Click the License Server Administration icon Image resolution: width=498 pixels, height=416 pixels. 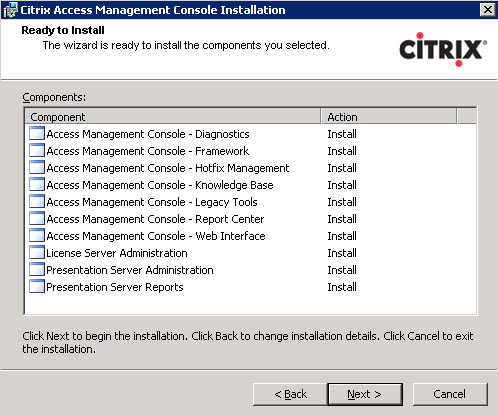click(x=37, y=253)
